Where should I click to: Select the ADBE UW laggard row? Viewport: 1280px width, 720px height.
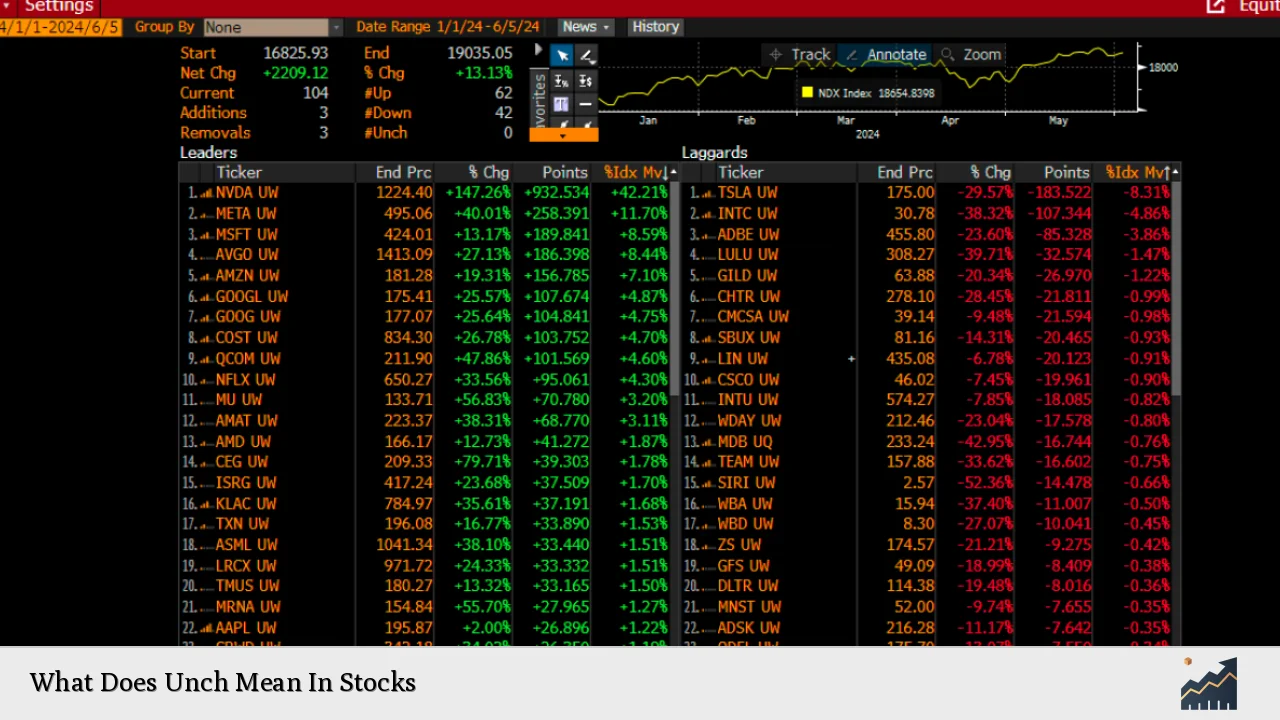tap(927, 234)
